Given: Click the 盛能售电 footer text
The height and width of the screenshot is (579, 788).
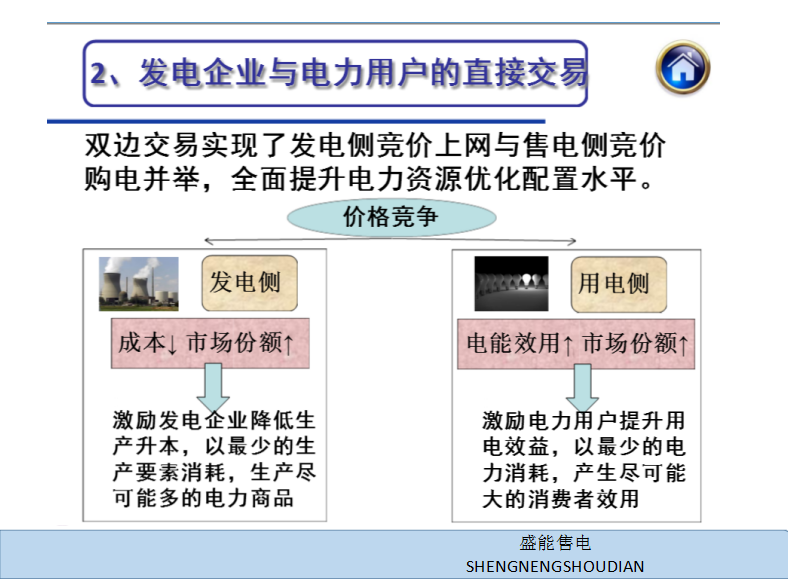Looking at the screenshot, I should 555,543.
